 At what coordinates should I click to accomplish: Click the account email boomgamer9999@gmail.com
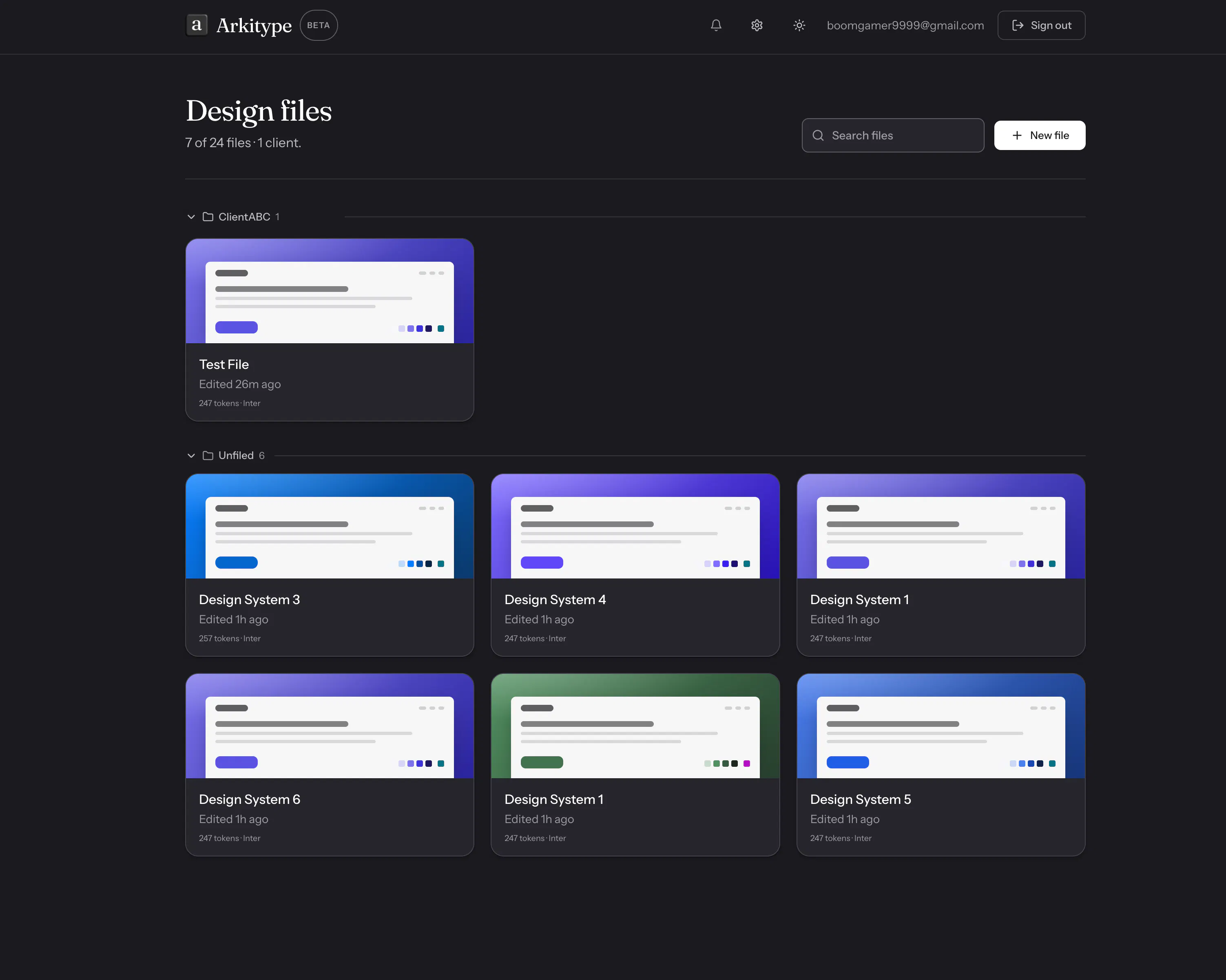pos(905,25)
